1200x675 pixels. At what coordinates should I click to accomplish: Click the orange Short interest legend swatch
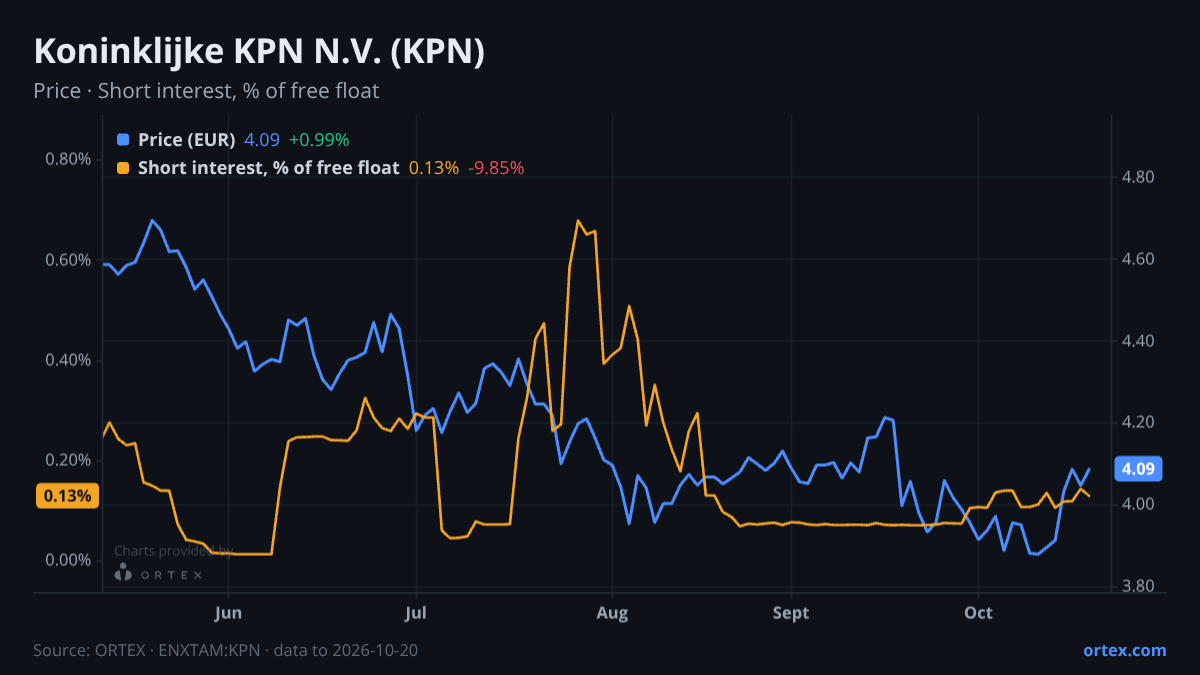pos(123,168)
